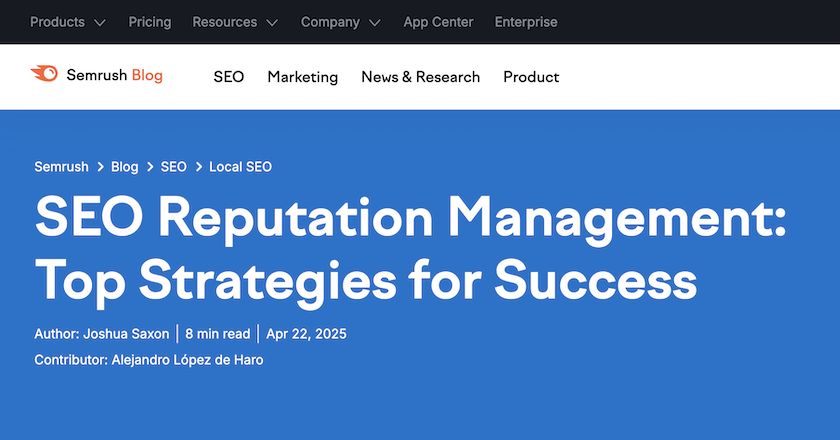
Task: Click the Apr 22, 2025 publish date
Action: (x=306, y=334)
